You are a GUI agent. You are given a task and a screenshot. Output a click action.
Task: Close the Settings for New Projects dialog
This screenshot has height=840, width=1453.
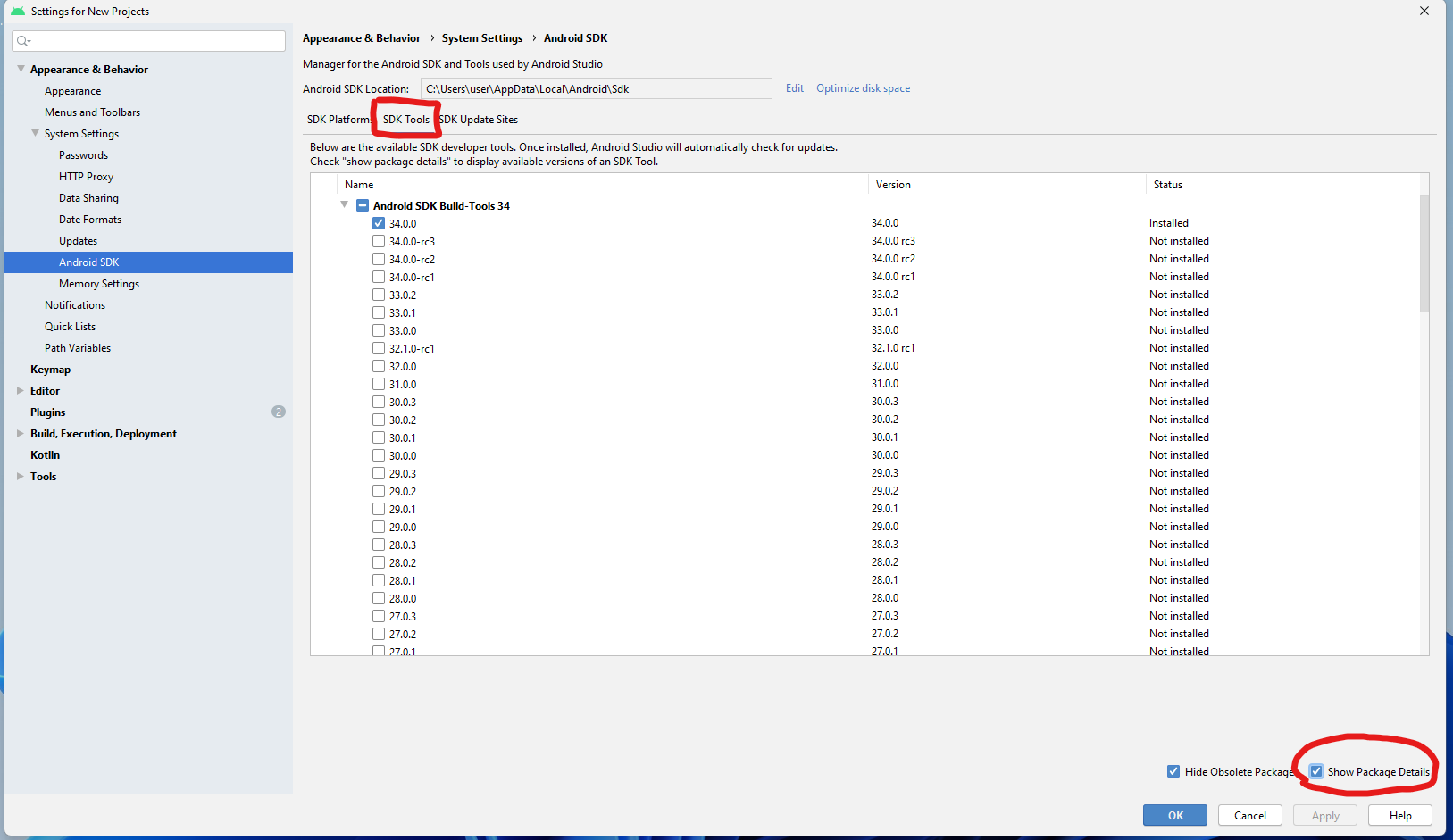1424,11
